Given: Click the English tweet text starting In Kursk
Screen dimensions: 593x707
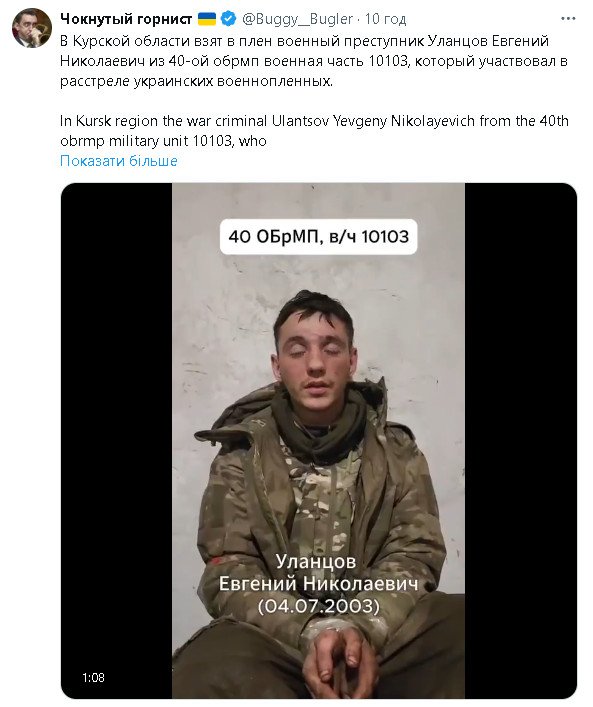Looking at the screenshot, I should click(314, 131).
